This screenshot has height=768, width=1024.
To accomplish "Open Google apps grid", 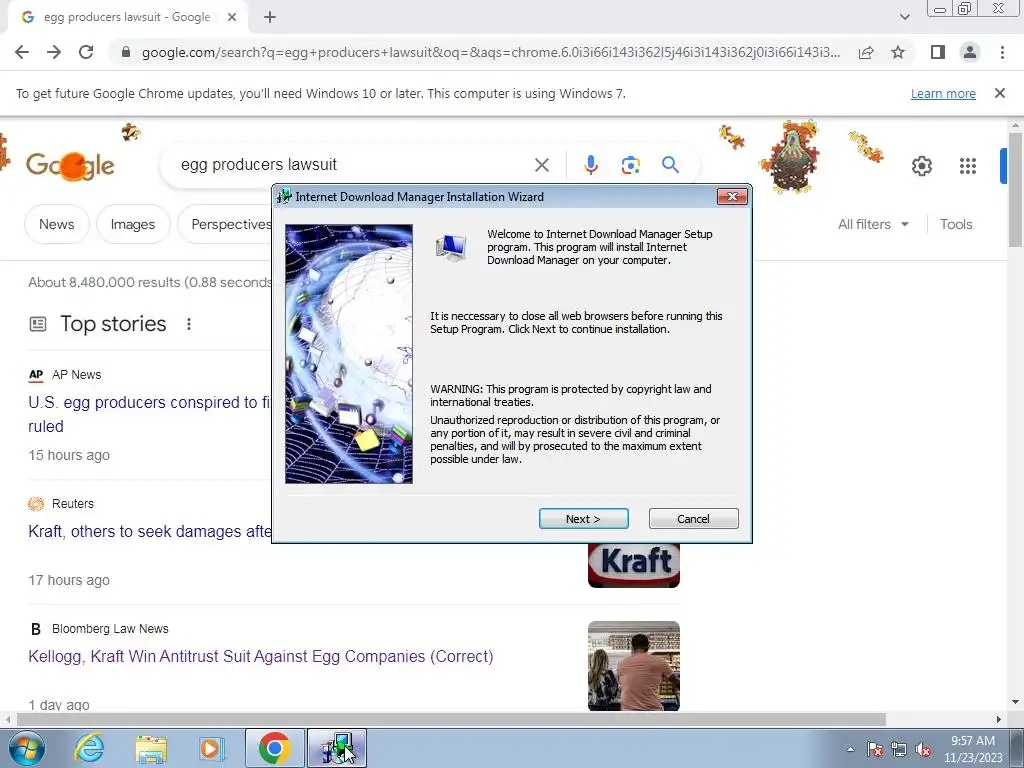I will [968, 166].
